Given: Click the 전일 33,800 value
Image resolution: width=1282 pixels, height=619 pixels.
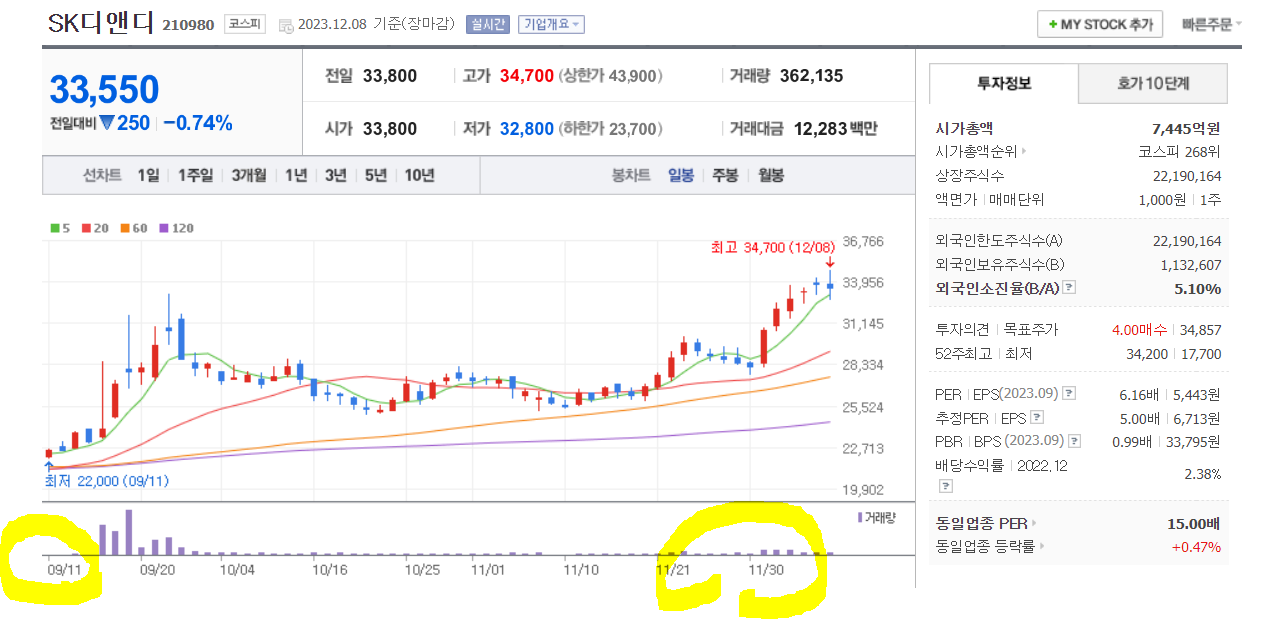Looking at the screenshot, I should (390, 76).
